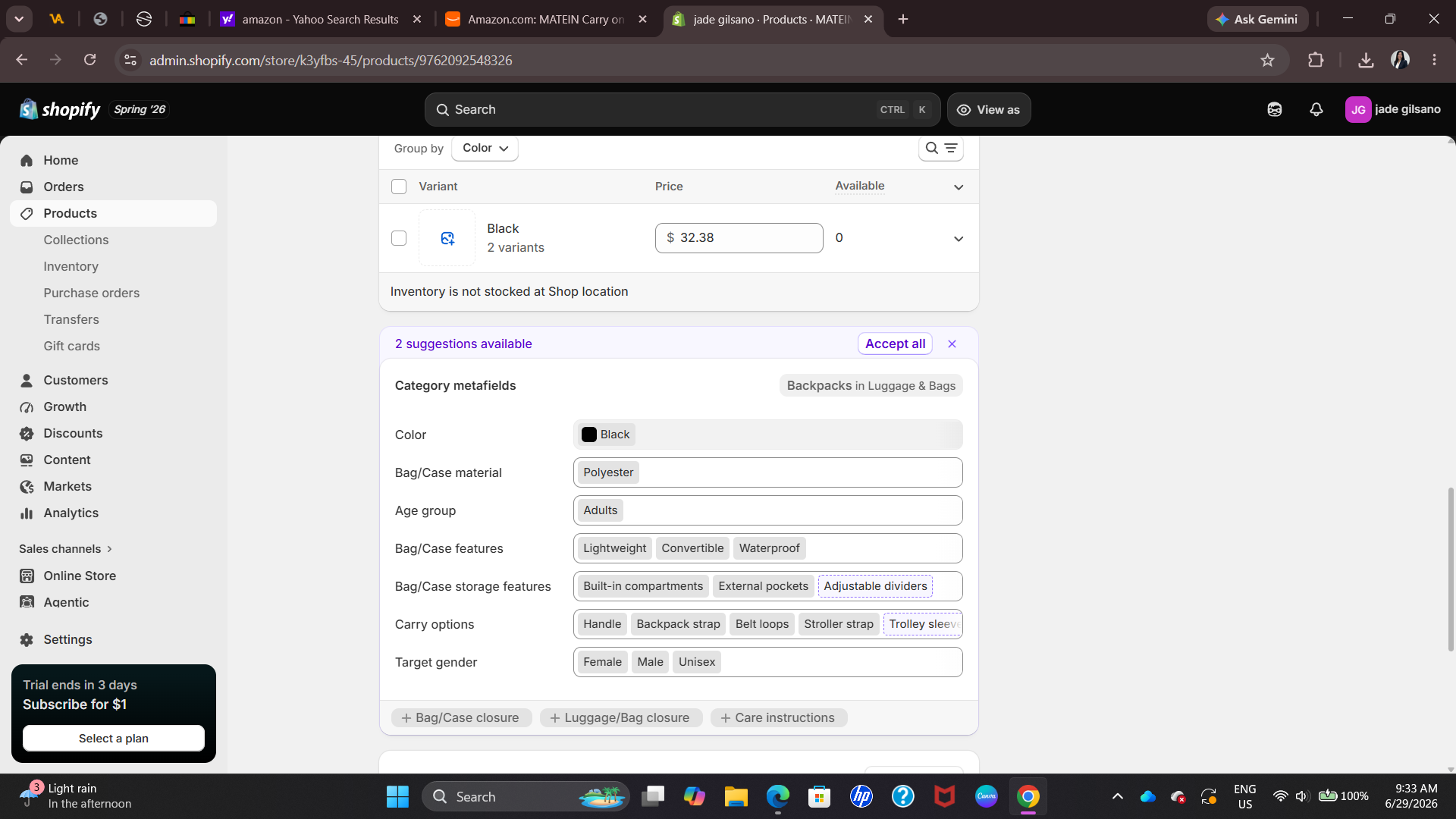Click Black color swatch chip

pos(606,435)
